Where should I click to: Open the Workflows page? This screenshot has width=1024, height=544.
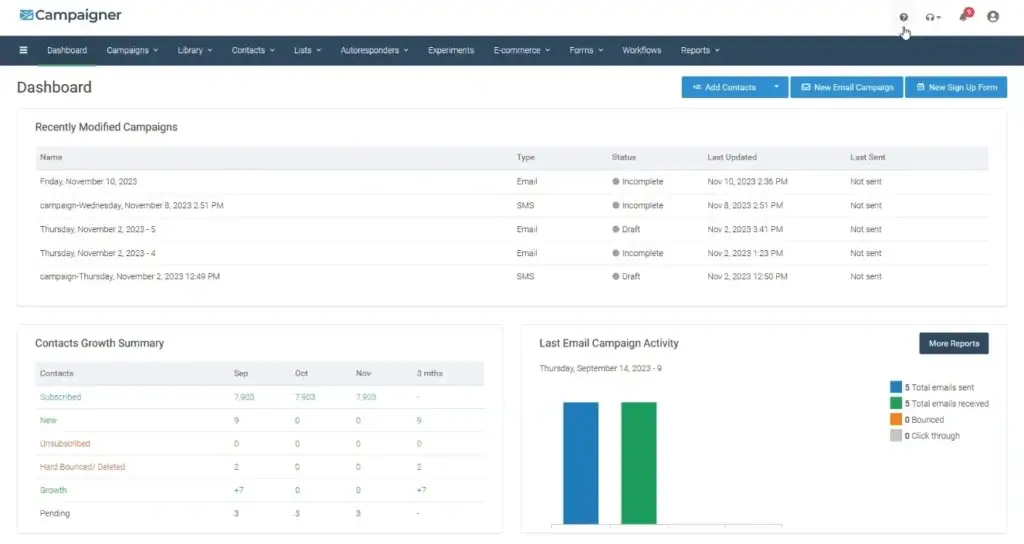641,50
